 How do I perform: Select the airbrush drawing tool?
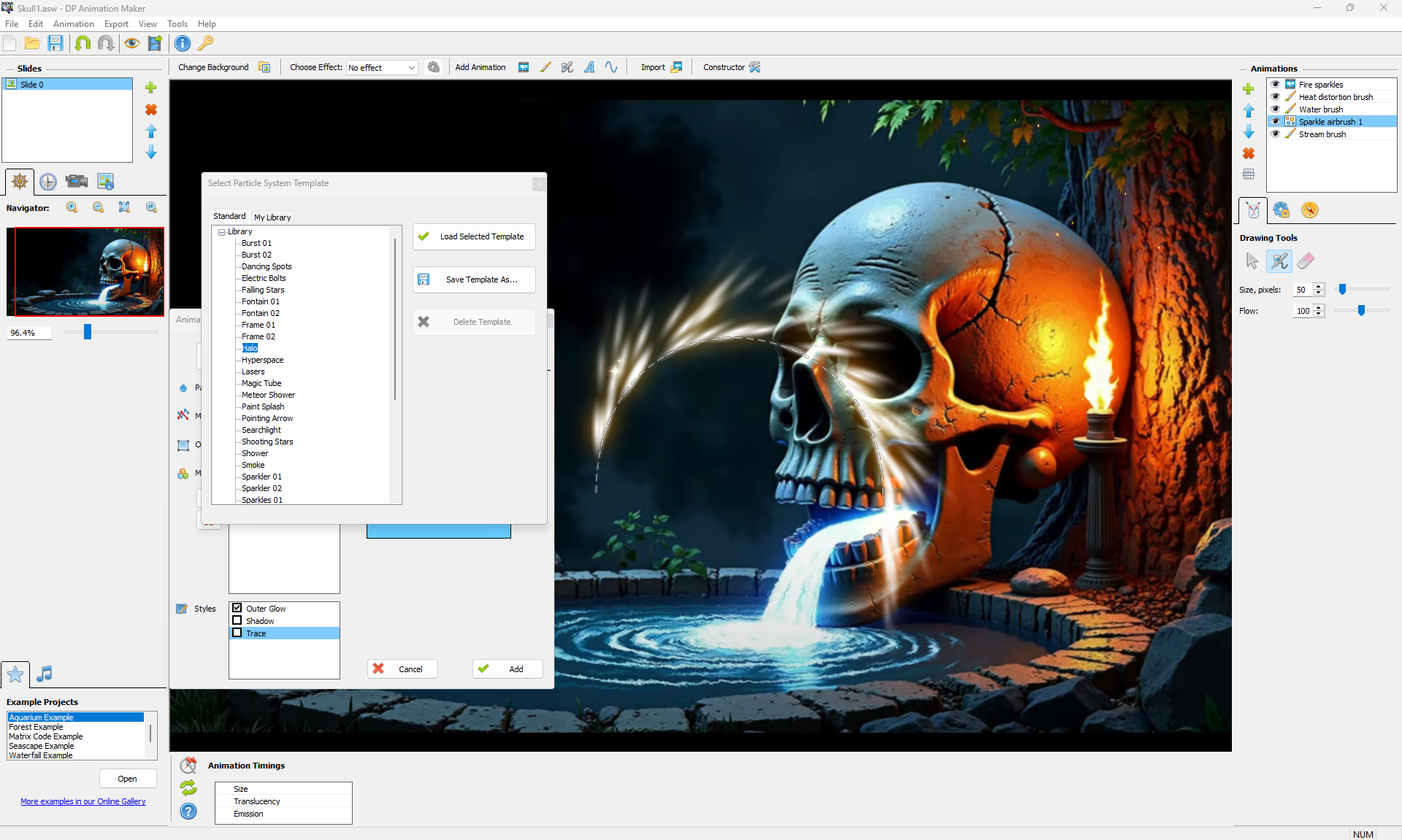point(1279,261)
